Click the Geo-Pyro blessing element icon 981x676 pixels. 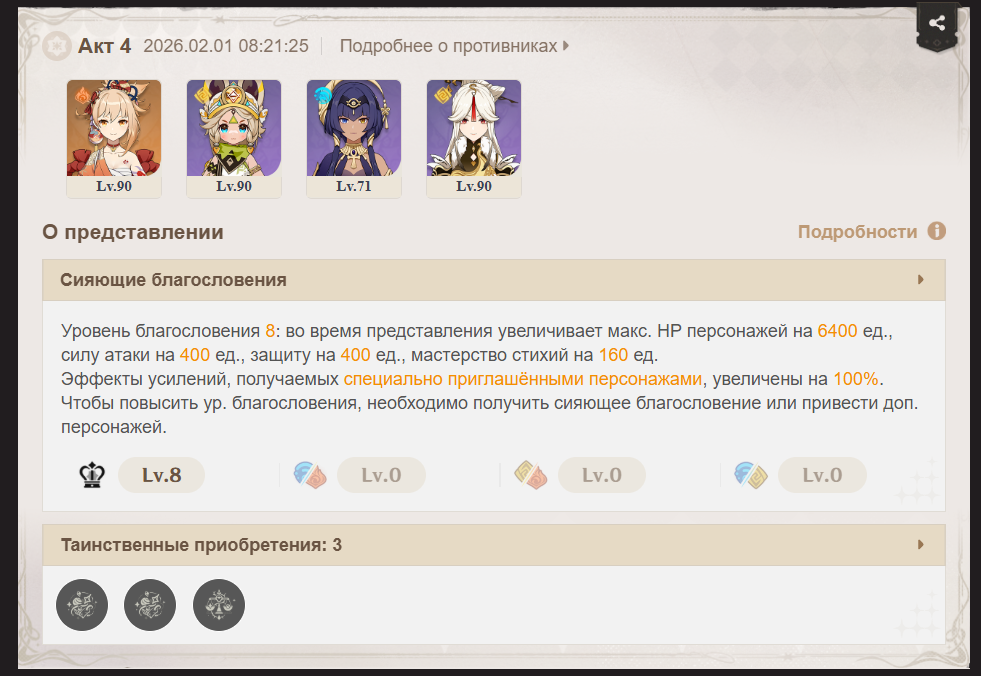point(531,475)
